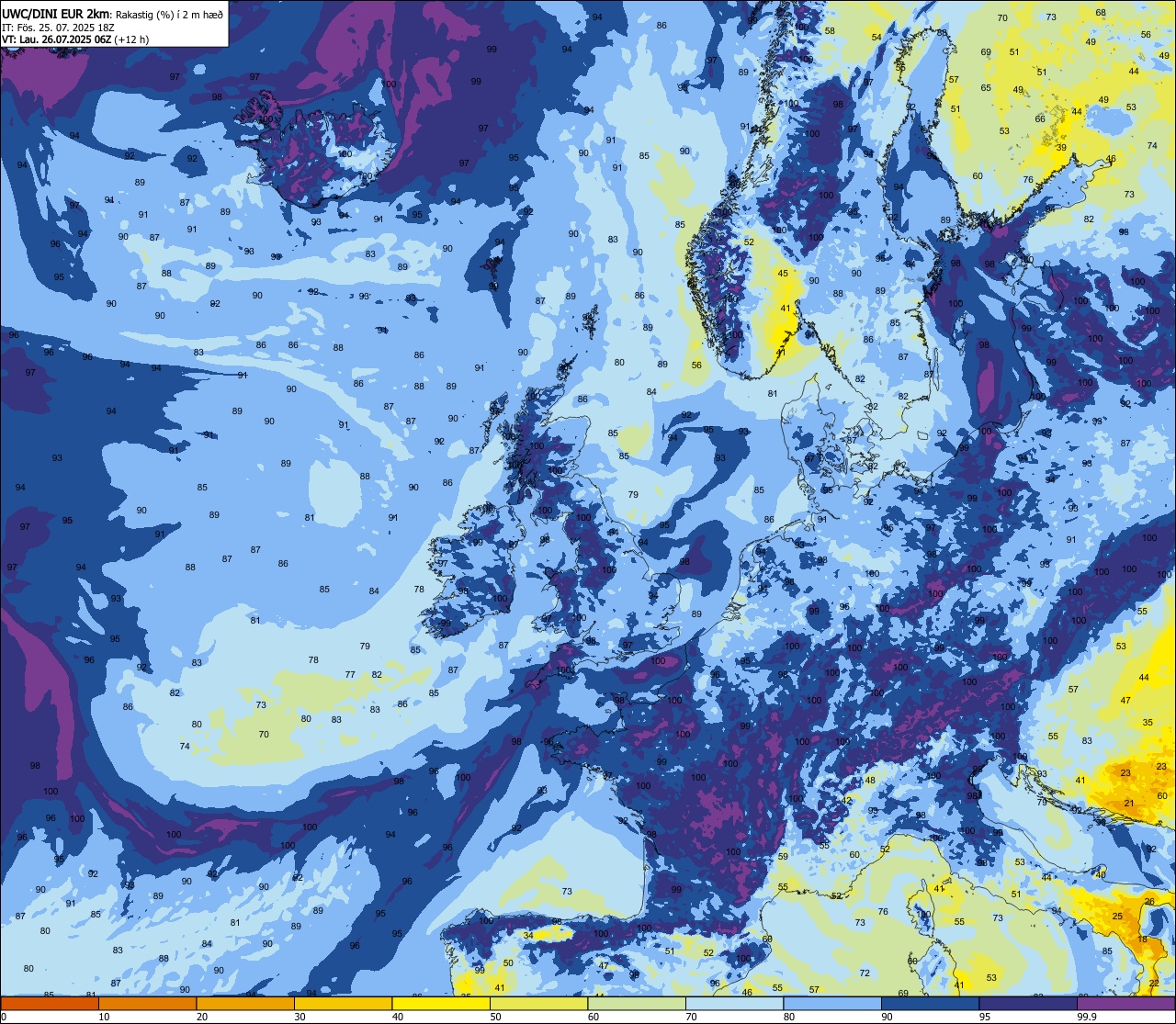Click the title 'UWC/DINI EUR 2km'
This screenshot has height=1024, width=1176.
point(56,13)
